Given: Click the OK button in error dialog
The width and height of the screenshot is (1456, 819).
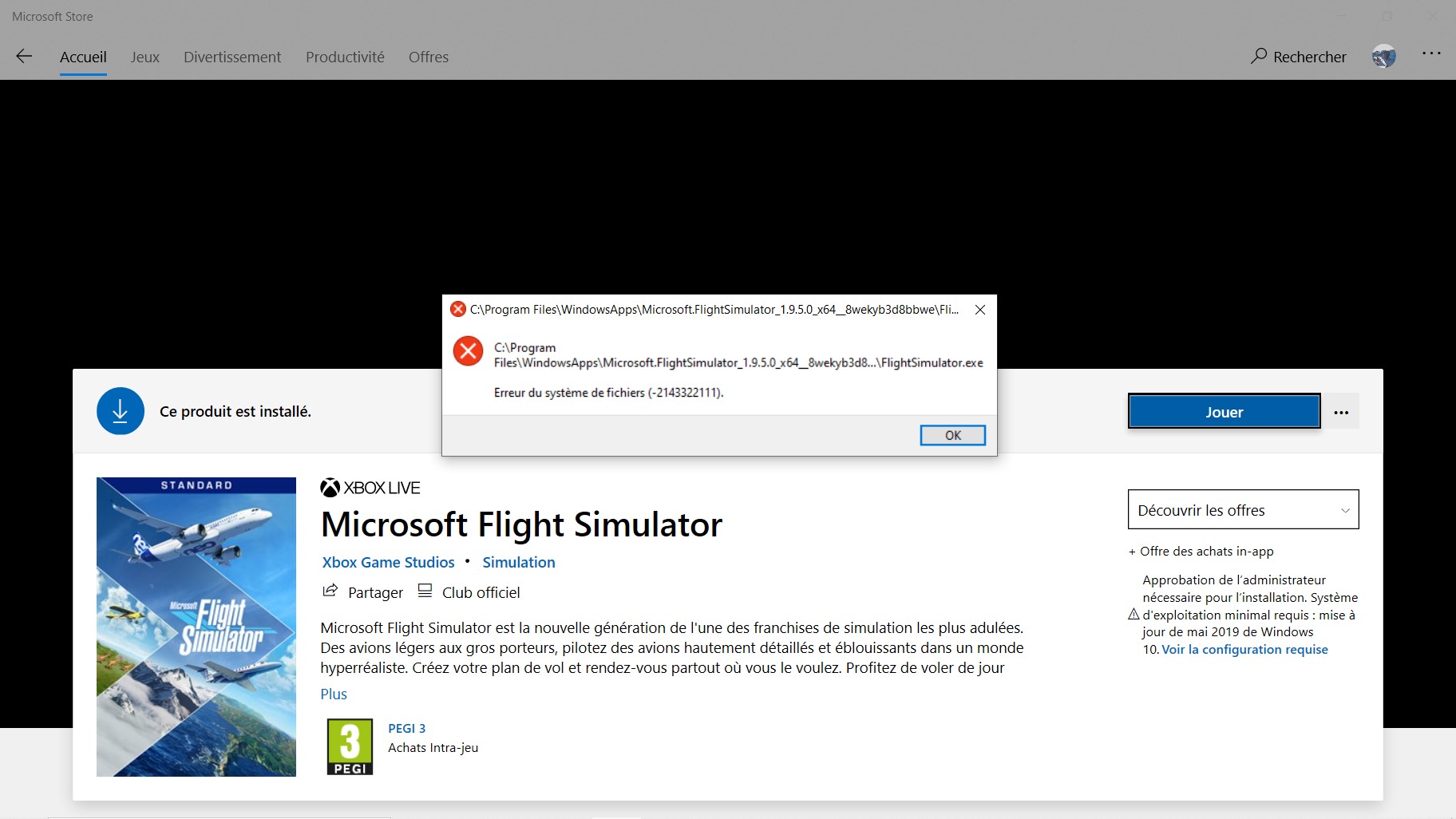Looking at the screenshot, I should pos(953,435).
